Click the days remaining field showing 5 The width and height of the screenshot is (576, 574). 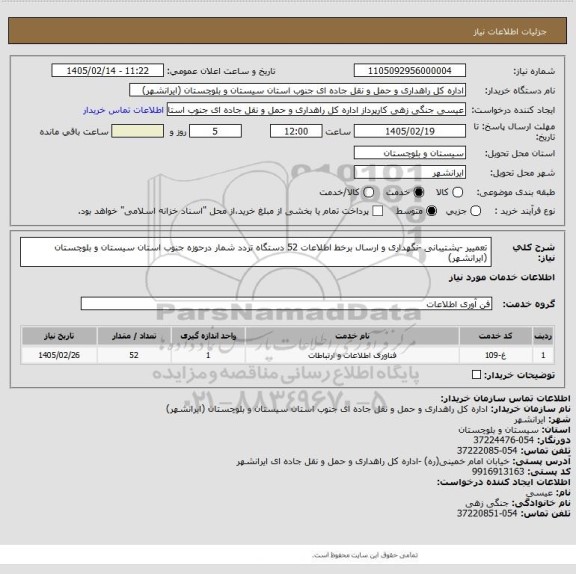pyautogui.click(x=215, y=131)
